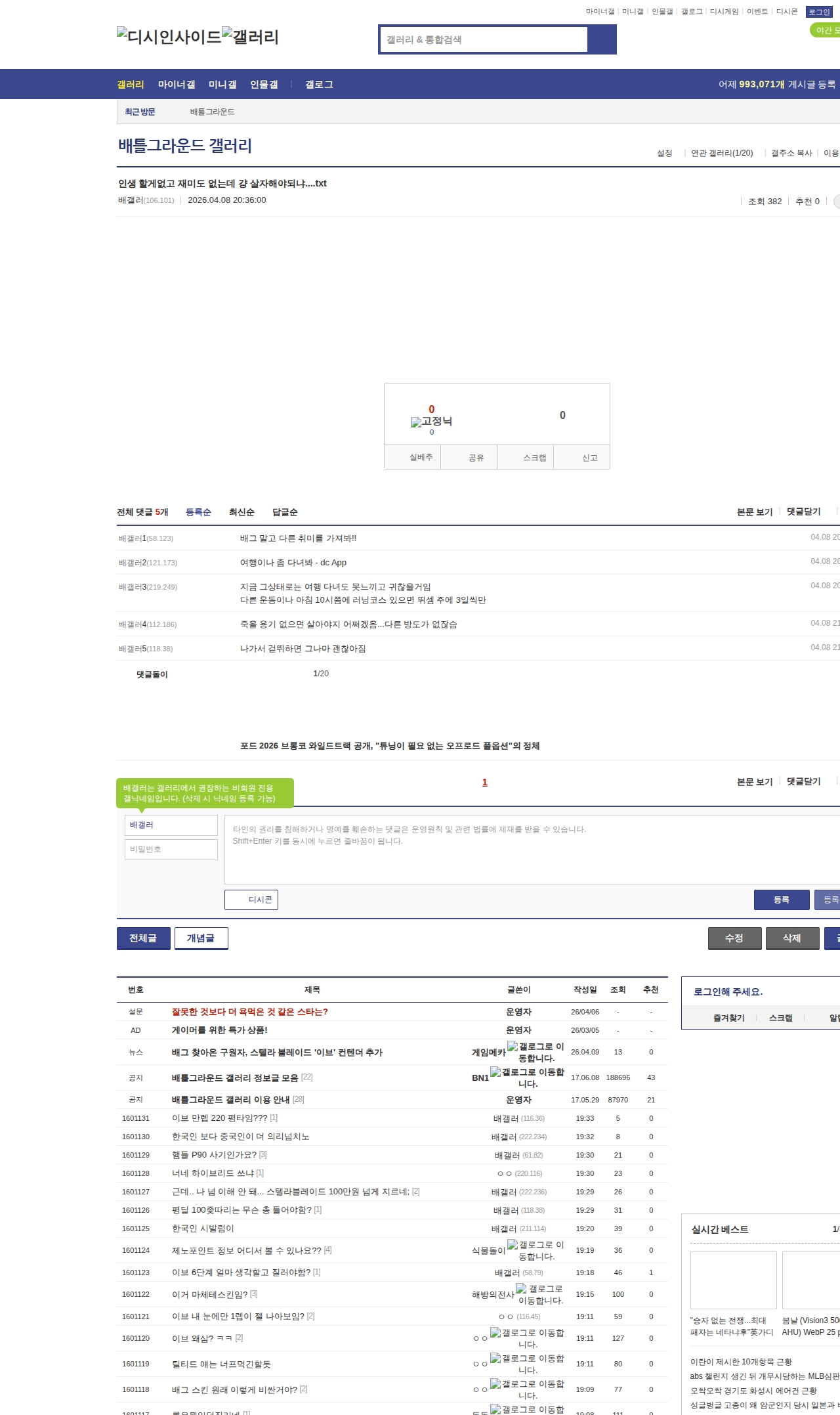Click the 로그인 button at top right

point(819,12)
